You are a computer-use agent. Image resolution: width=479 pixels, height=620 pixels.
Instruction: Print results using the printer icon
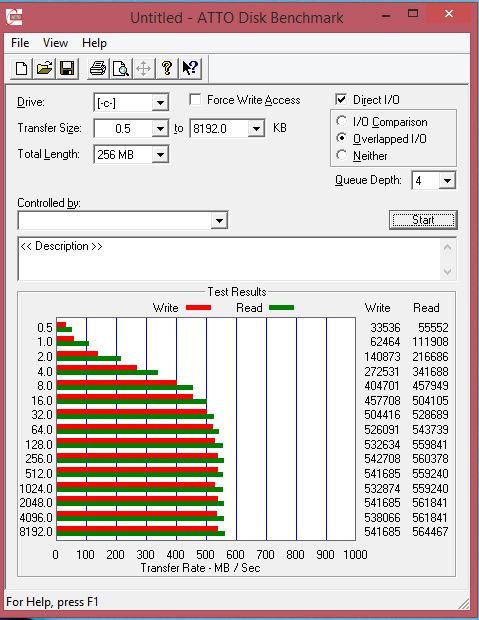[x=98, y=69]
